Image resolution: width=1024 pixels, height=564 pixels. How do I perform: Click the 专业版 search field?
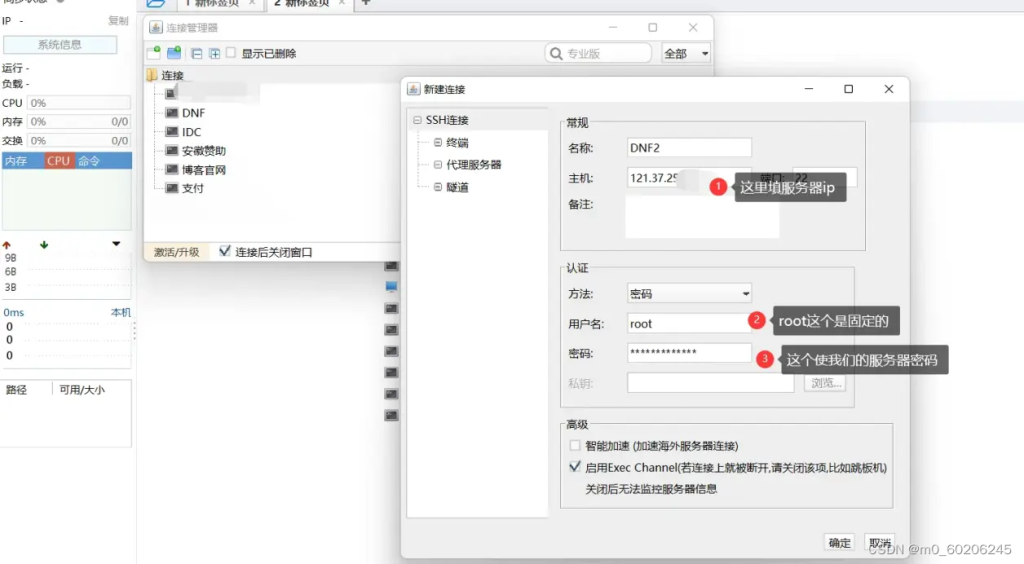point(598,54)
